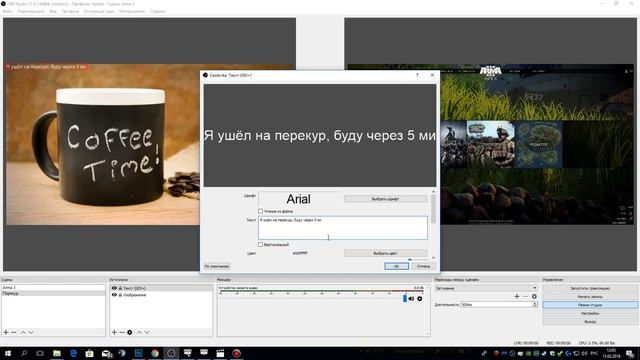This screenshot has width=640, height=360.
Task: Open Windows search on the taskbar
Action: pyautogui.click(x=24, y=353)
